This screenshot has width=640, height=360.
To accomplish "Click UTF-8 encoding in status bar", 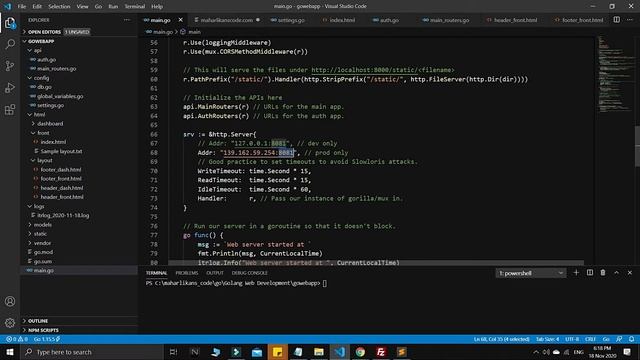I will 572,339.
